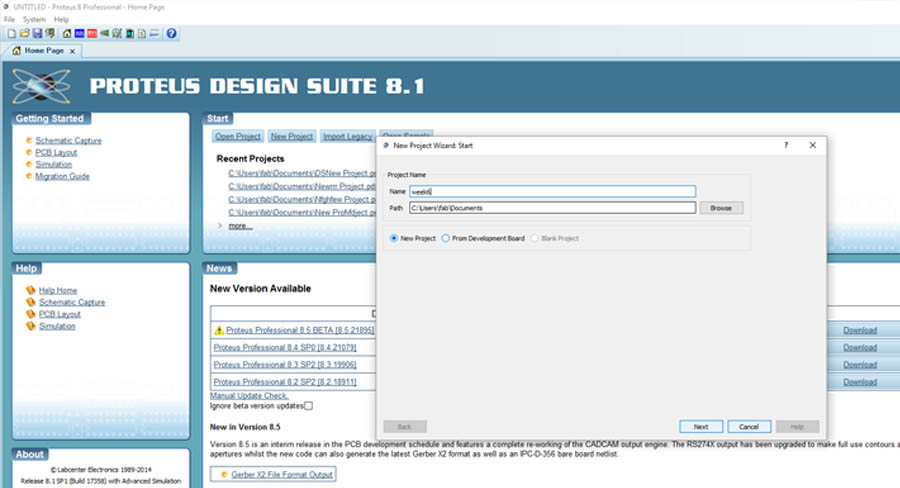Open the Help menu
This screenshot has height=488, width=900.
tap(61, 20)
